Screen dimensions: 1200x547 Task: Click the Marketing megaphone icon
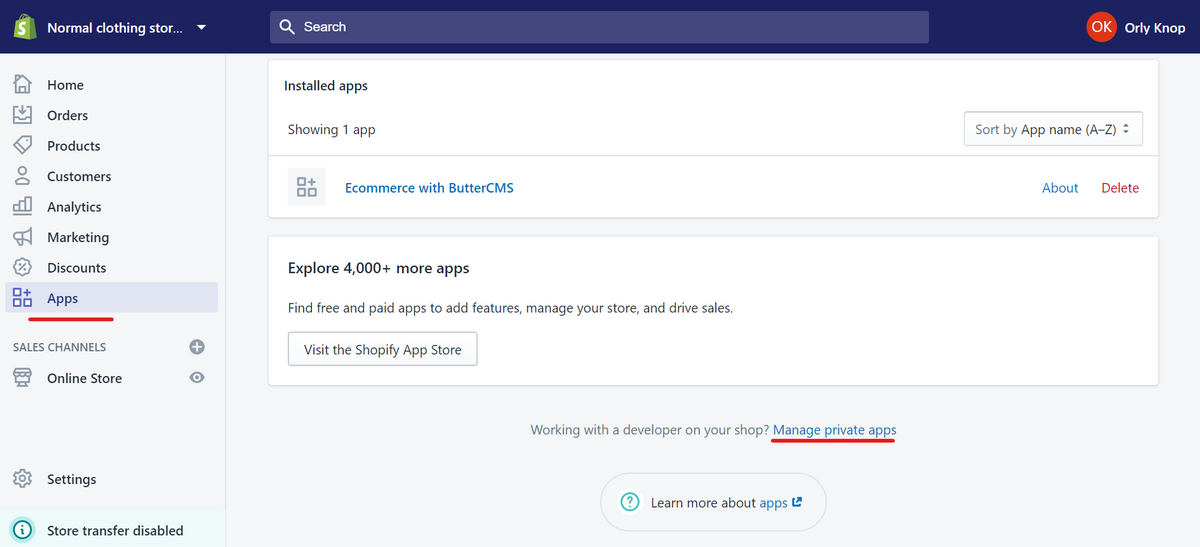click(x=22, y=237)
